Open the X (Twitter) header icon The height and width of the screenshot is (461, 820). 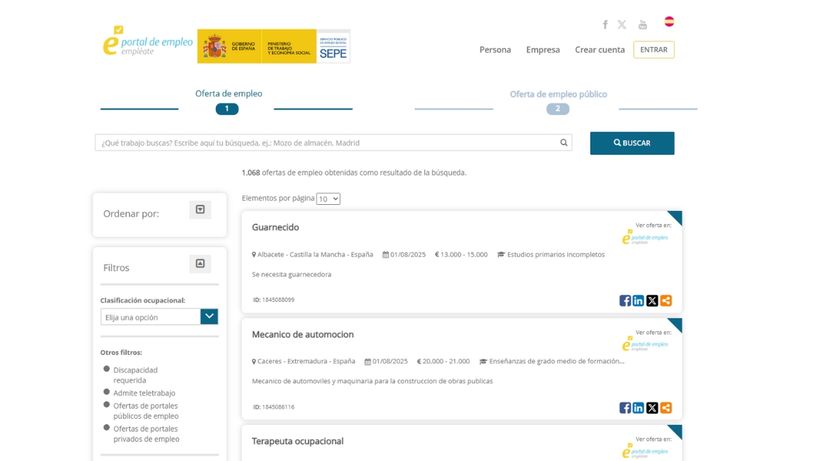coord(622,25)
